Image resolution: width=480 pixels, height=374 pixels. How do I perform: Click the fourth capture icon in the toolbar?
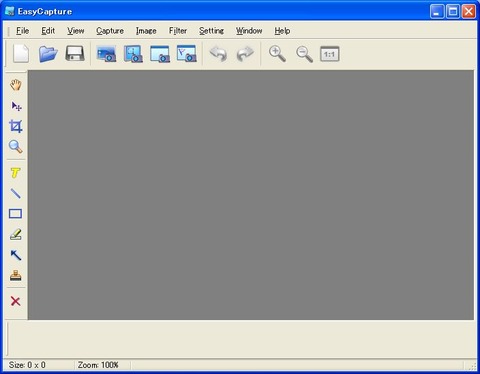click(x=187, y=54)
